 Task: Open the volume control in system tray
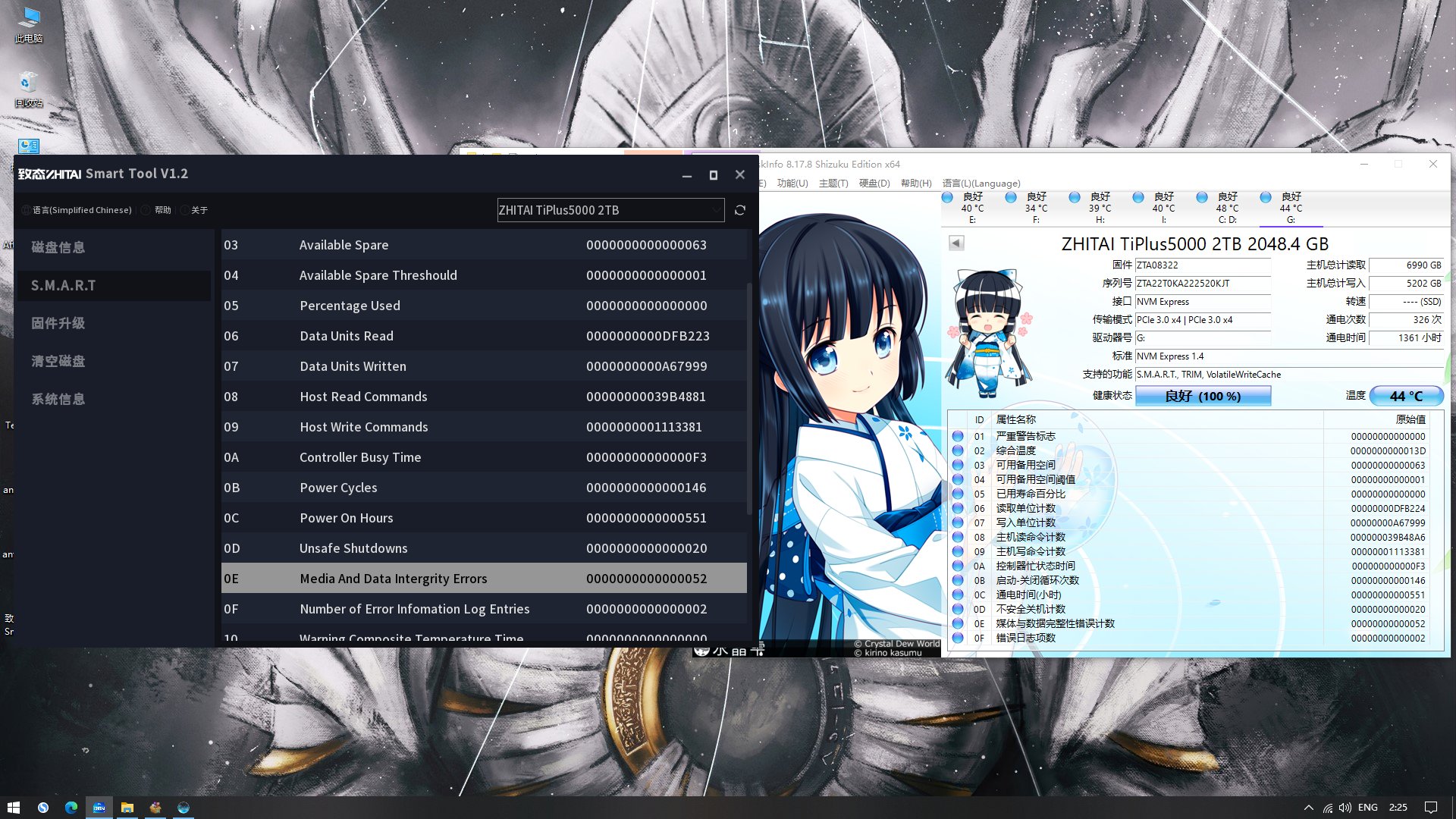(x=1345, y=808)
